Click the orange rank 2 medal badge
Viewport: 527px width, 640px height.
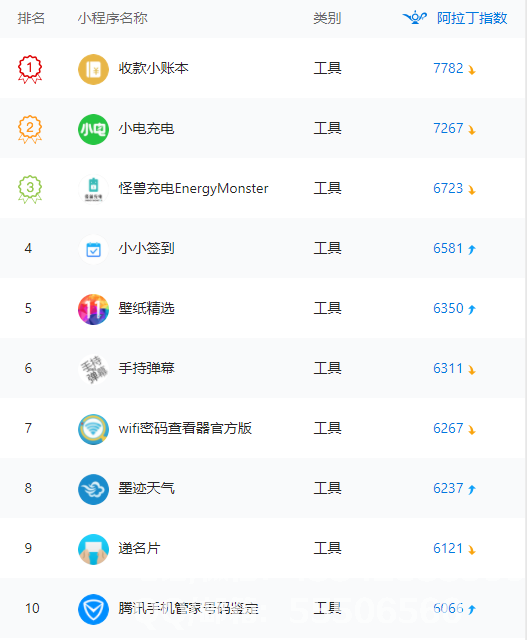click(30, 129)
